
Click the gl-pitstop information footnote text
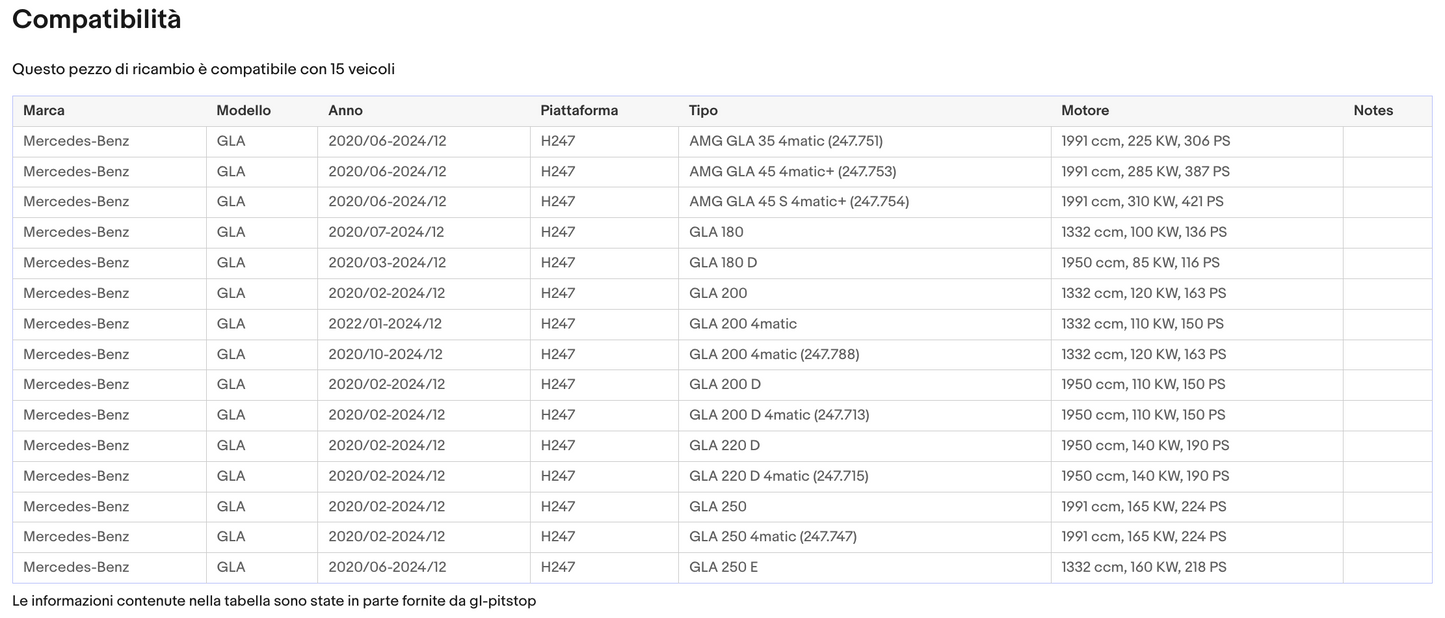(x=274, y=601)
